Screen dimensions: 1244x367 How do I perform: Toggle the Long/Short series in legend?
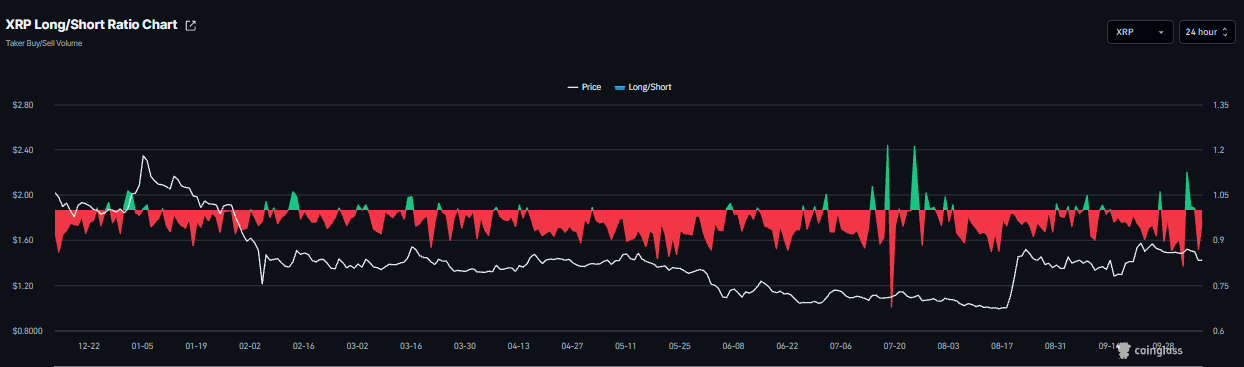pos(642,88)
